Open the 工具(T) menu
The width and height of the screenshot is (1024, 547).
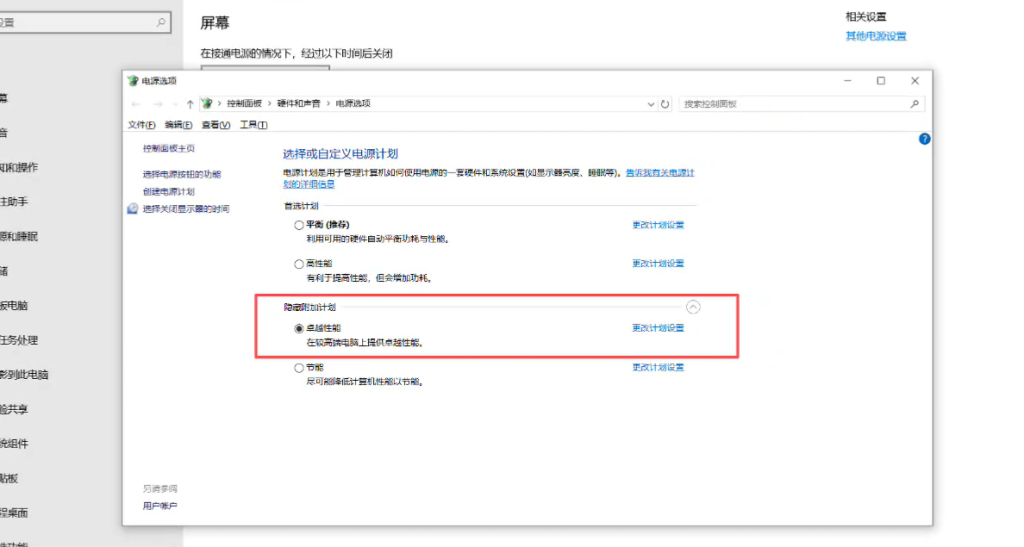point(254,125)
